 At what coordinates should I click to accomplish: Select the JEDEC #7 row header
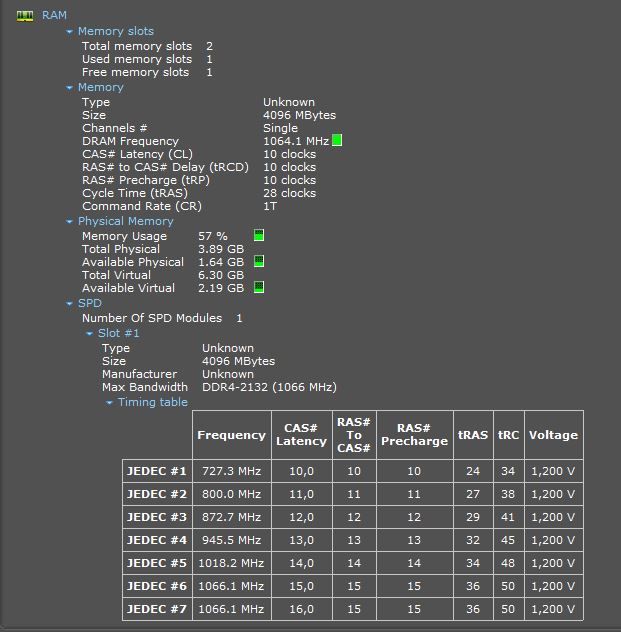click(x=157, y=609)
